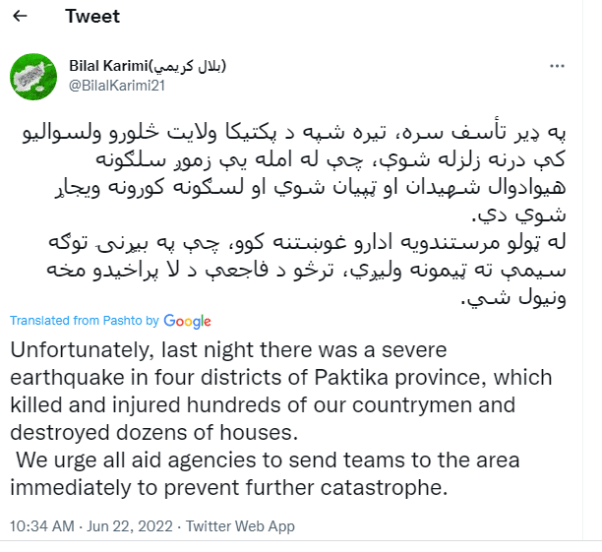This screenshot has height=552, width=602.
Task: Open the Bilal Karimi display name link
Action: [x=148, y=66]
